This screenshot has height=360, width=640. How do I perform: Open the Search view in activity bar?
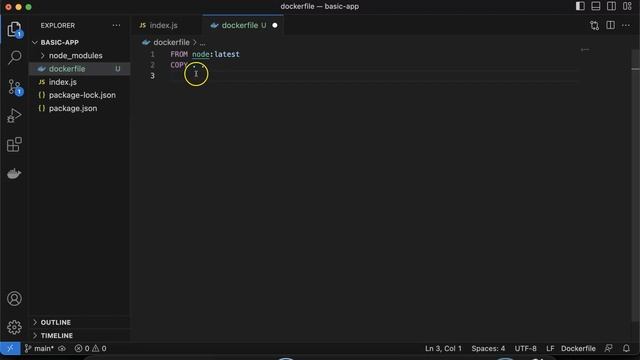coord(14,58)
